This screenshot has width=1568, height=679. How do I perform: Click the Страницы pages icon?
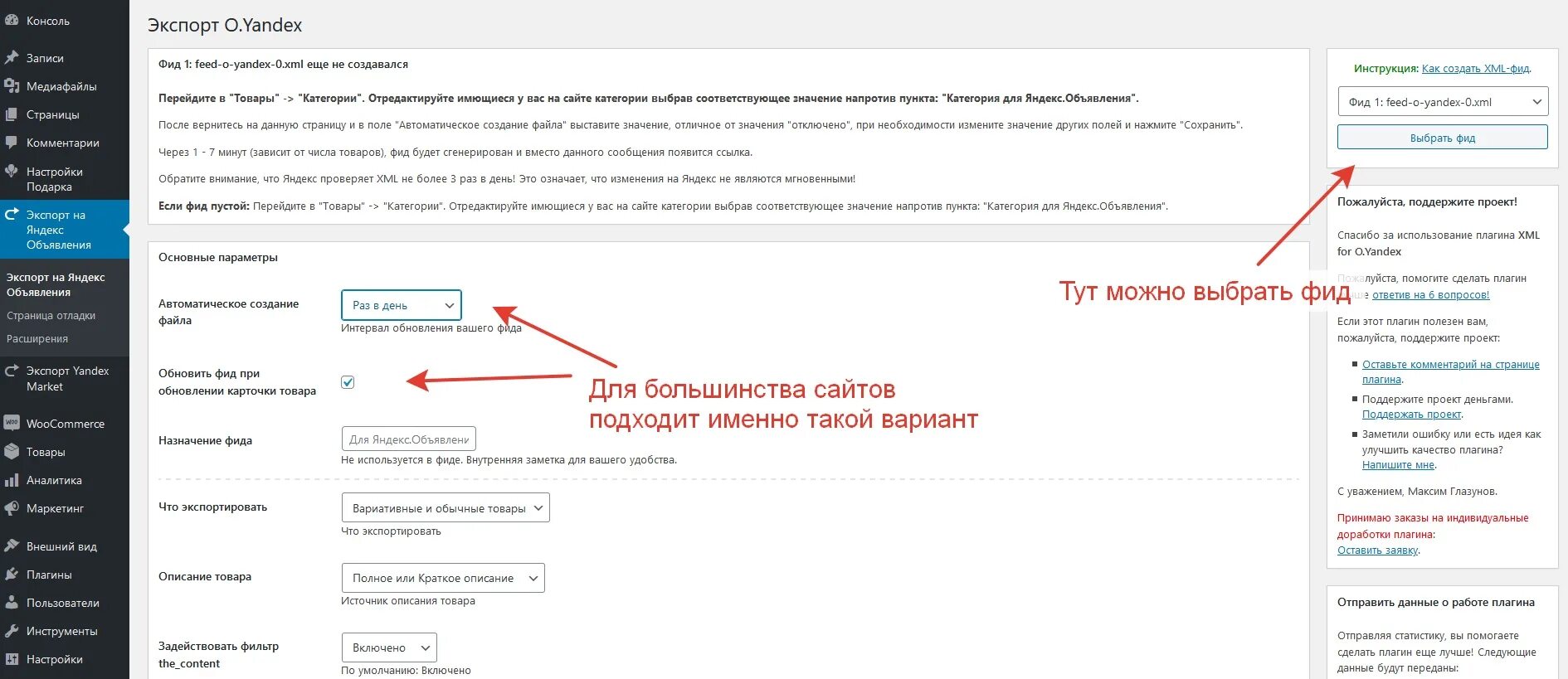pos(12,114)
